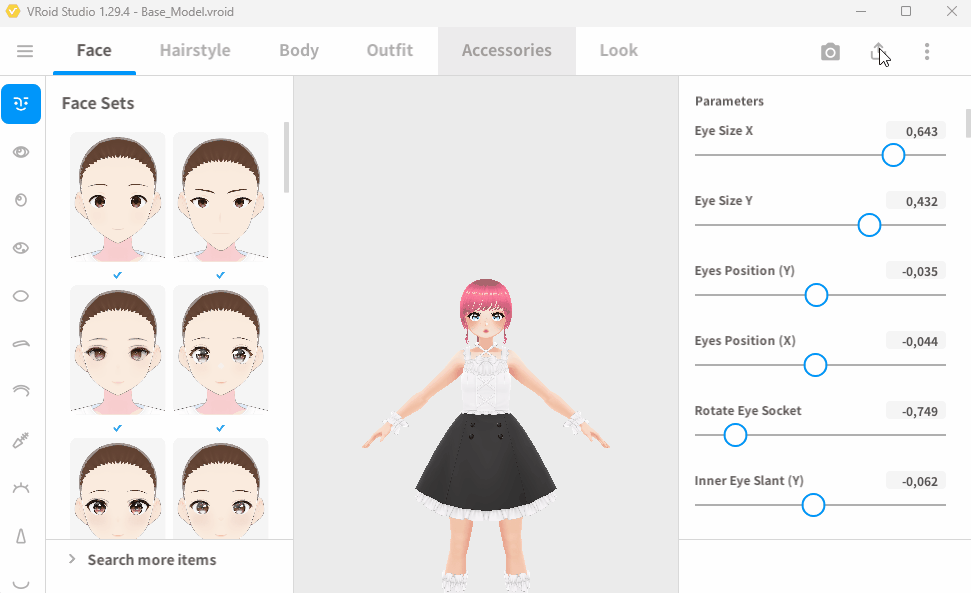Select the top-left face set thumbnail
The image size is (971, 593).
[117, 196]
